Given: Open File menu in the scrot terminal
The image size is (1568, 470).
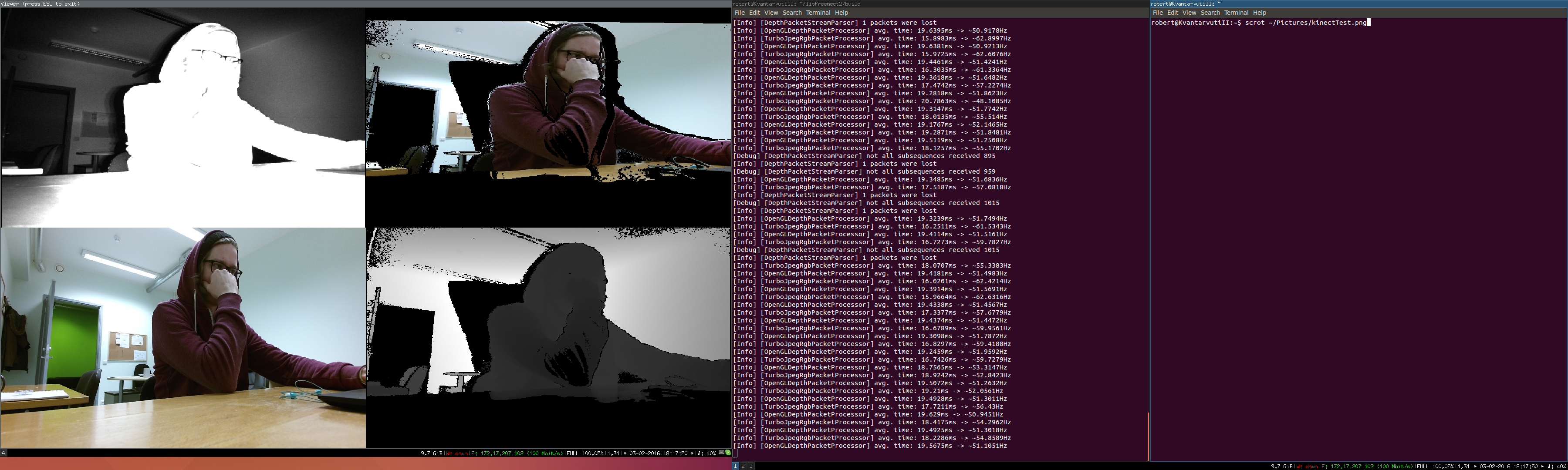Looking at the screenshot, I should point(1157,13).
